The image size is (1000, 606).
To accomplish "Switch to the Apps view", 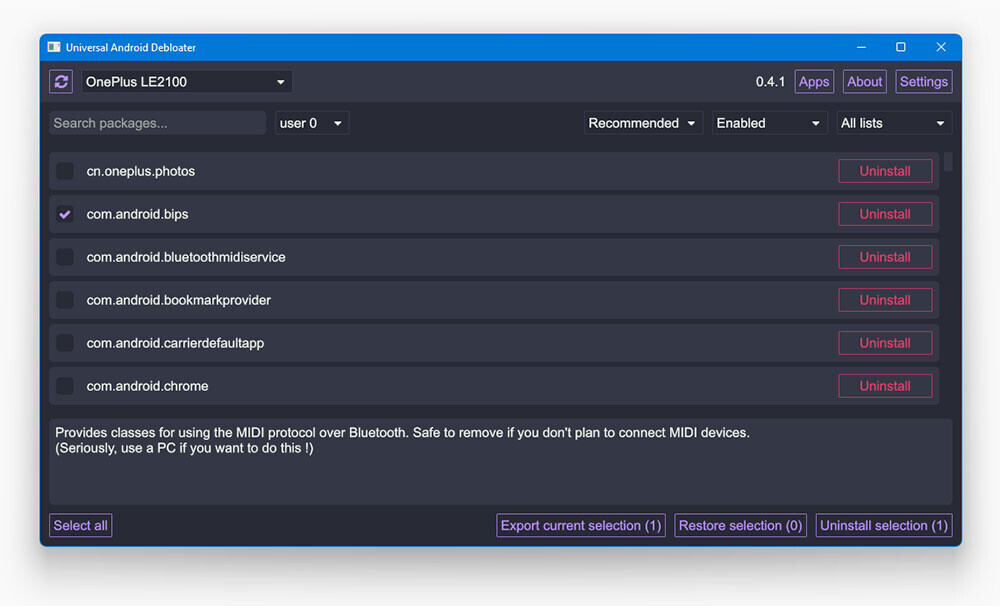I will pos(814,82).
